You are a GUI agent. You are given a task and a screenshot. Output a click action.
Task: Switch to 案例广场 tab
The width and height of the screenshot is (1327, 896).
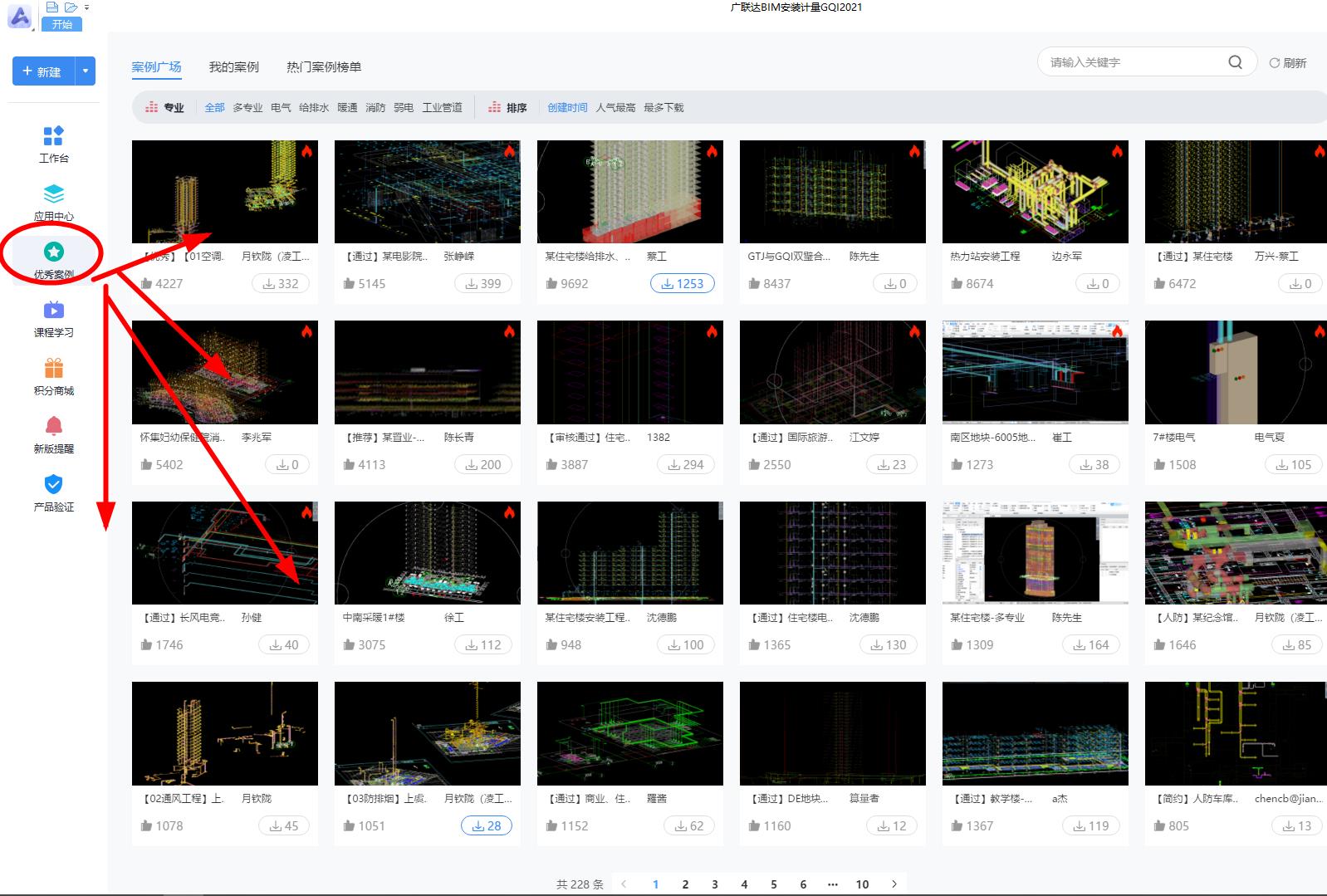pos(156,67)
